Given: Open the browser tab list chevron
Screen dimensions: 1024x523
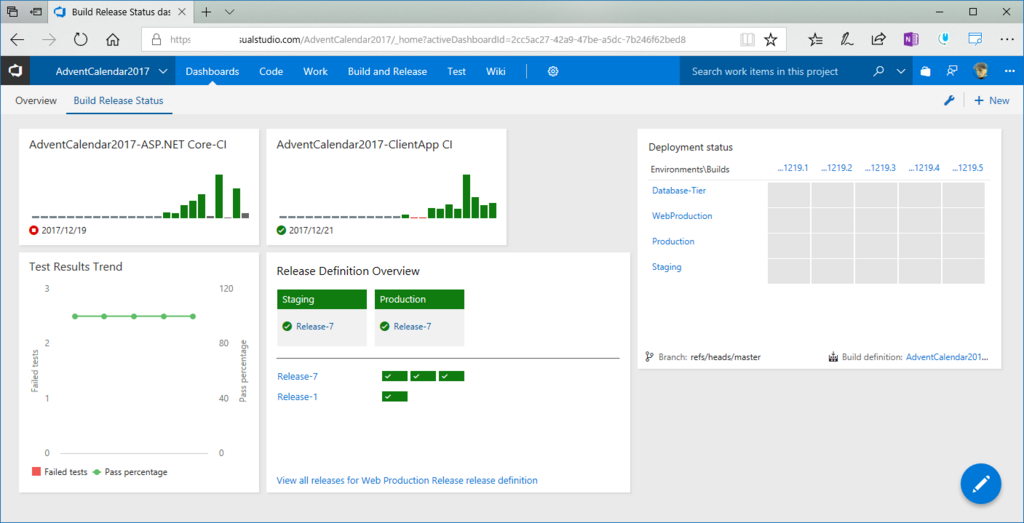Looking at the screenshot, I should click(x=229, y=12).
